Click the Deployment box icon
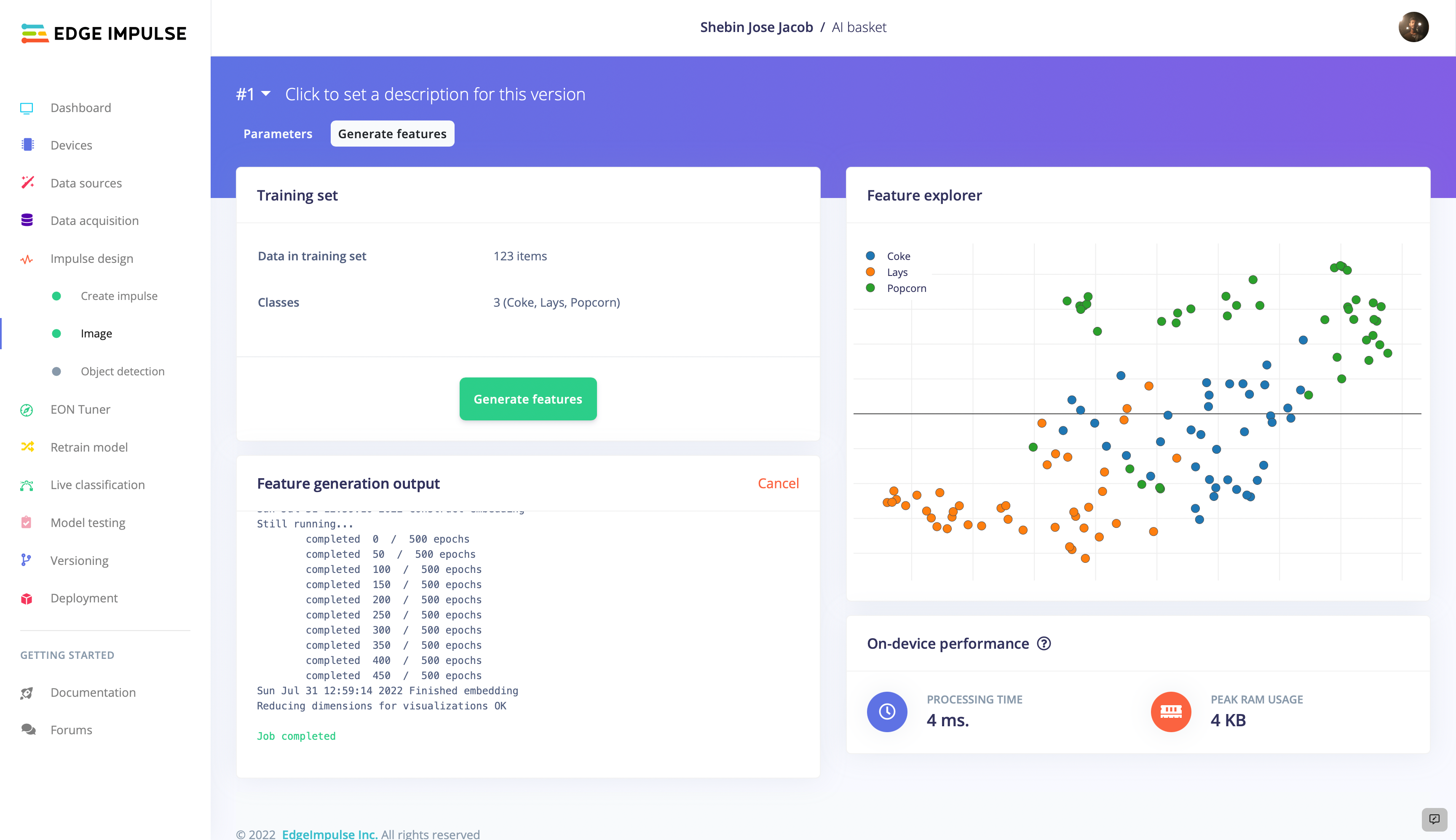The width and height of the screenshot is (1456, 840). click(x=27, y=599)
